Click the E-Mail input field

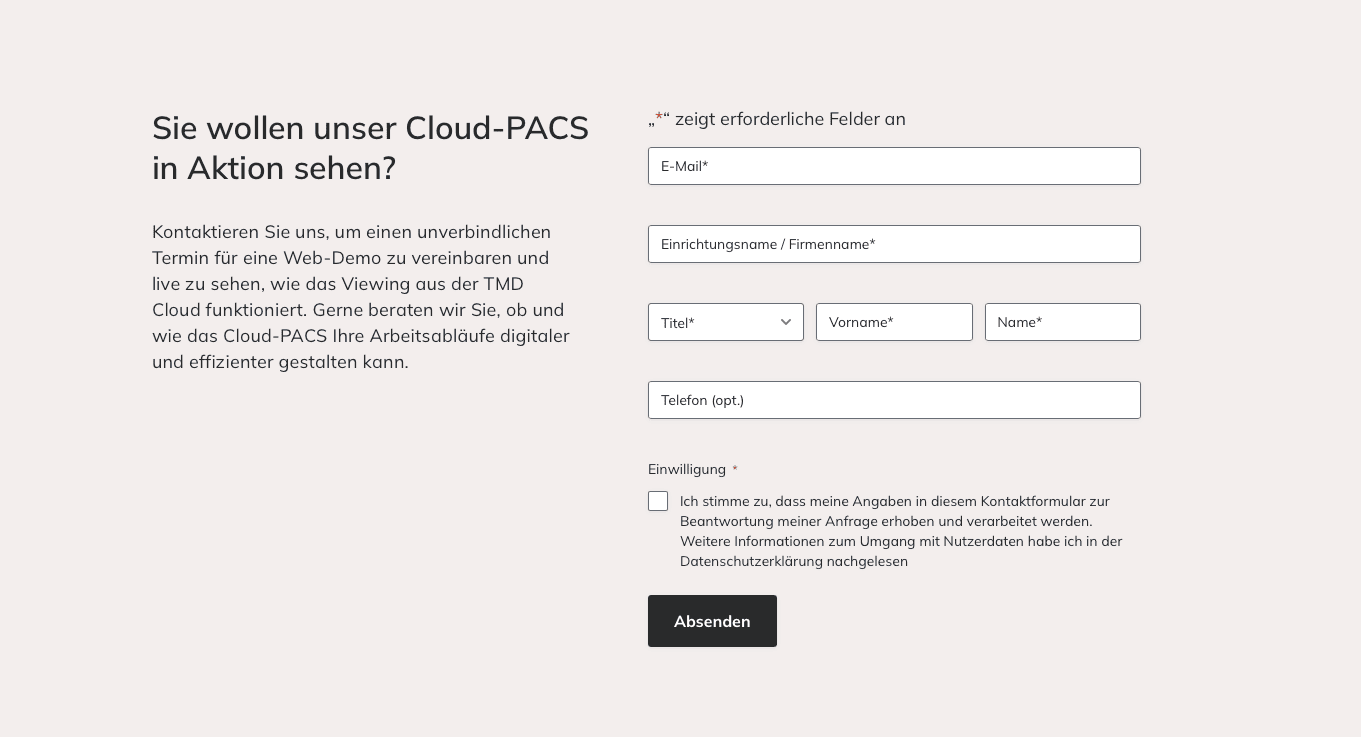[x=894, y=166]
